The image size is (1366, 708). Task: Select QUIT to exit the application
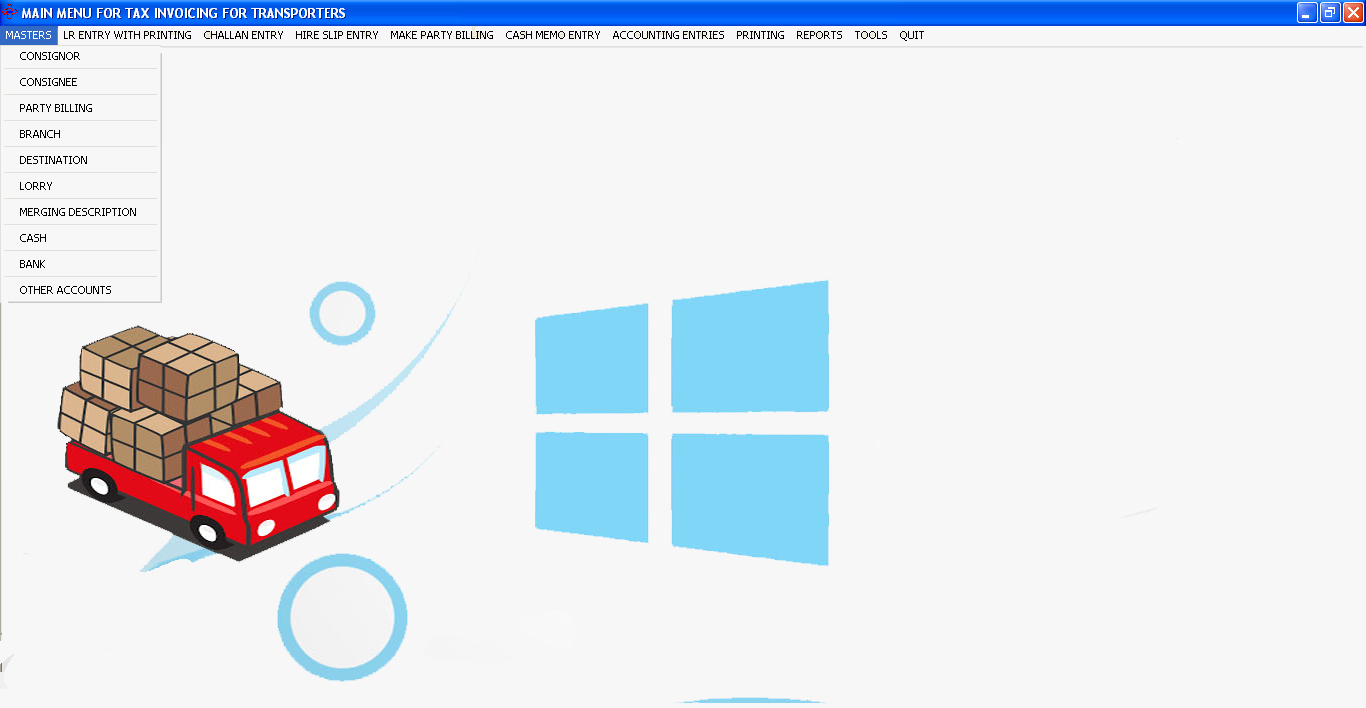coord(911,34)
